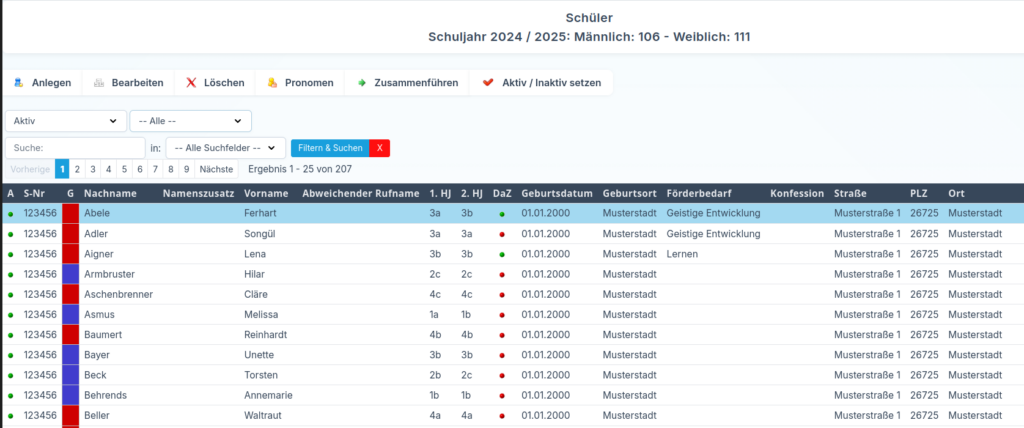Viewport: 1024px width, 428px height.
Task: Click the red checkmark Aktiv/Inaktiv icon
Action: coord(488,83)
